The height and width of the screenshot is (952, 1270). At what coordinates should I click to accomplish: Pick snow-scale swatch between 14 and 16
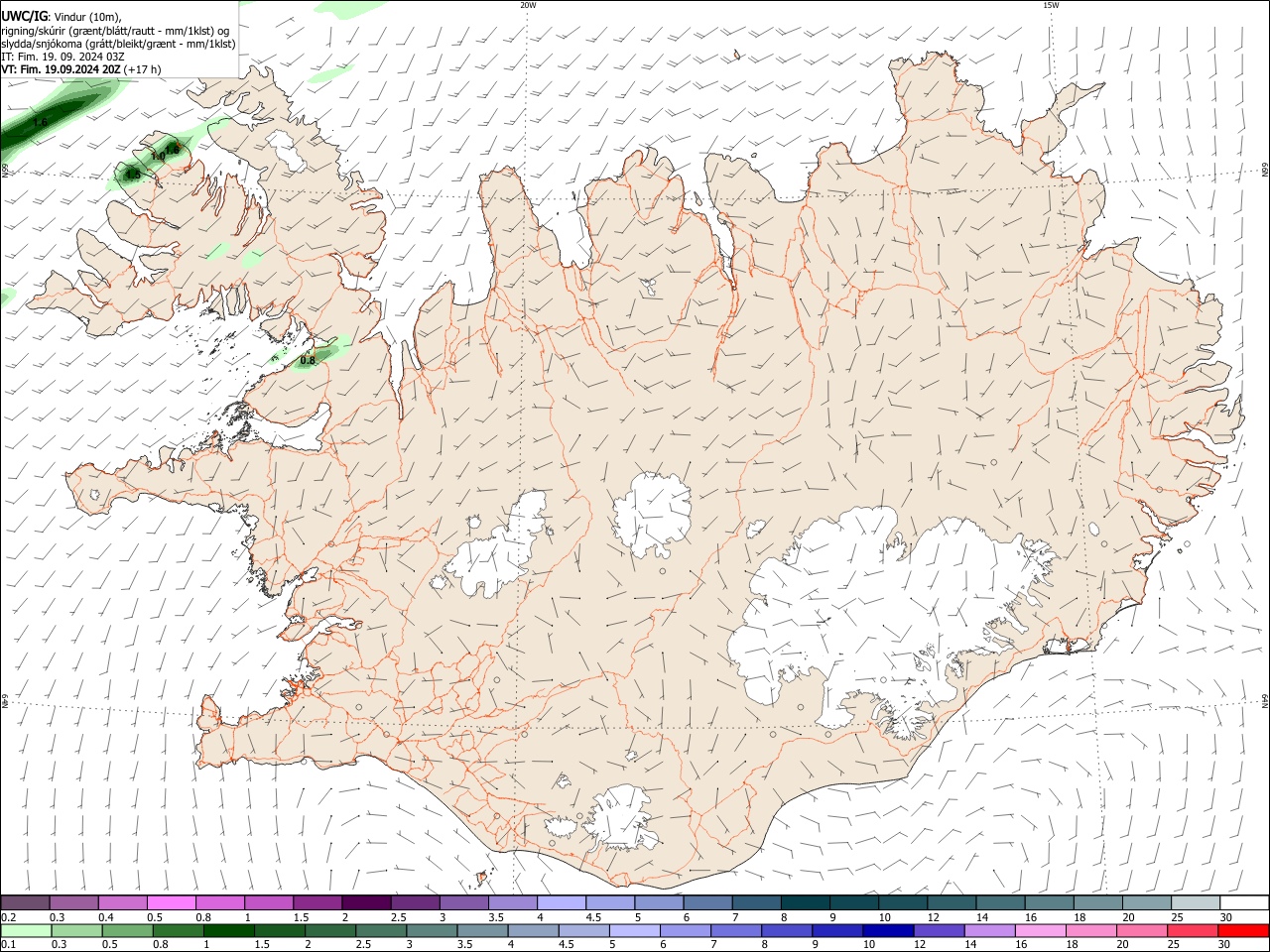tap(1000, 903)
